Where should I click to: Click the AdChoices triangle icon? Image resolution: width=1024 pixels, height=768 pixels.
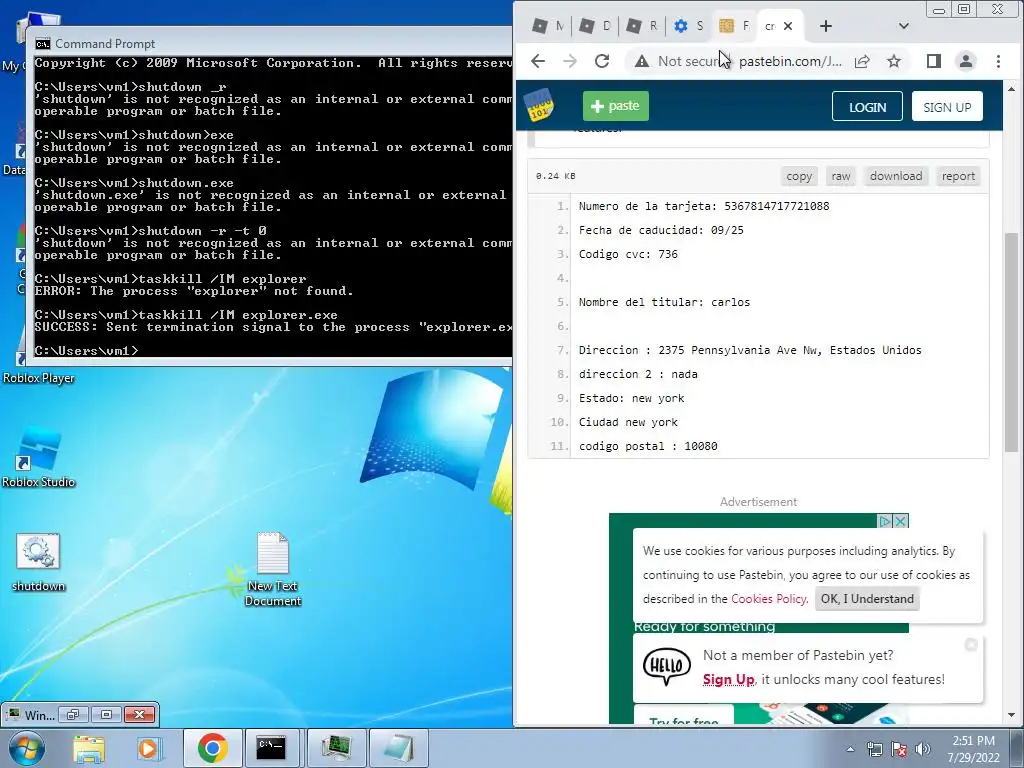(x=886, y=521)
